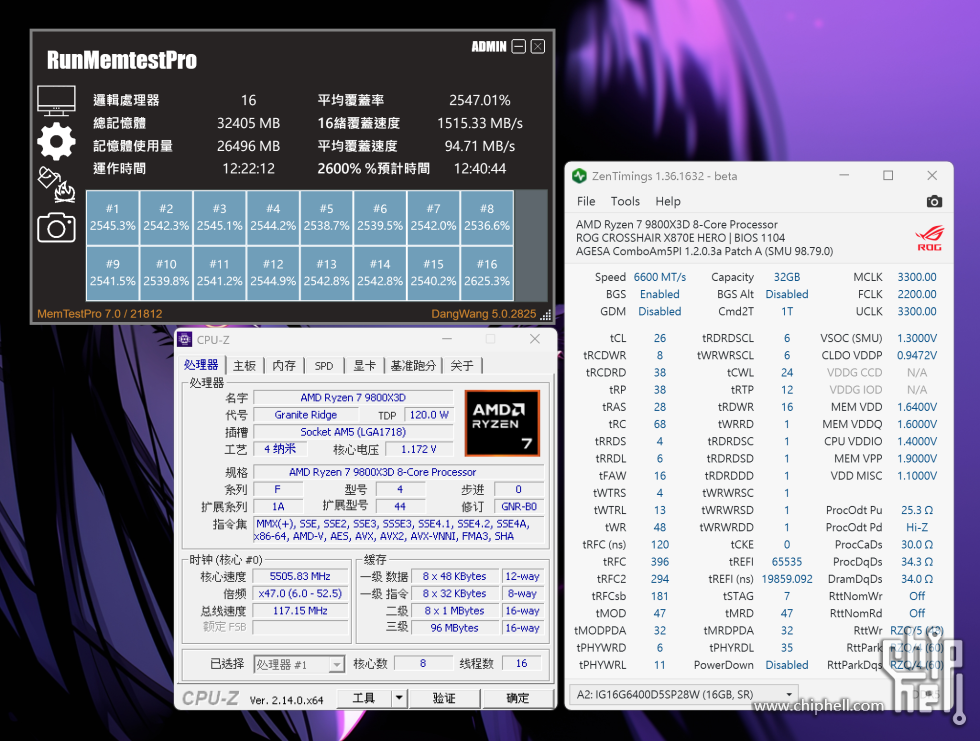This screenshot has width=980, height=741.
Task: Click the 'DangWang 5.0.2825' text
Action: 483,314
